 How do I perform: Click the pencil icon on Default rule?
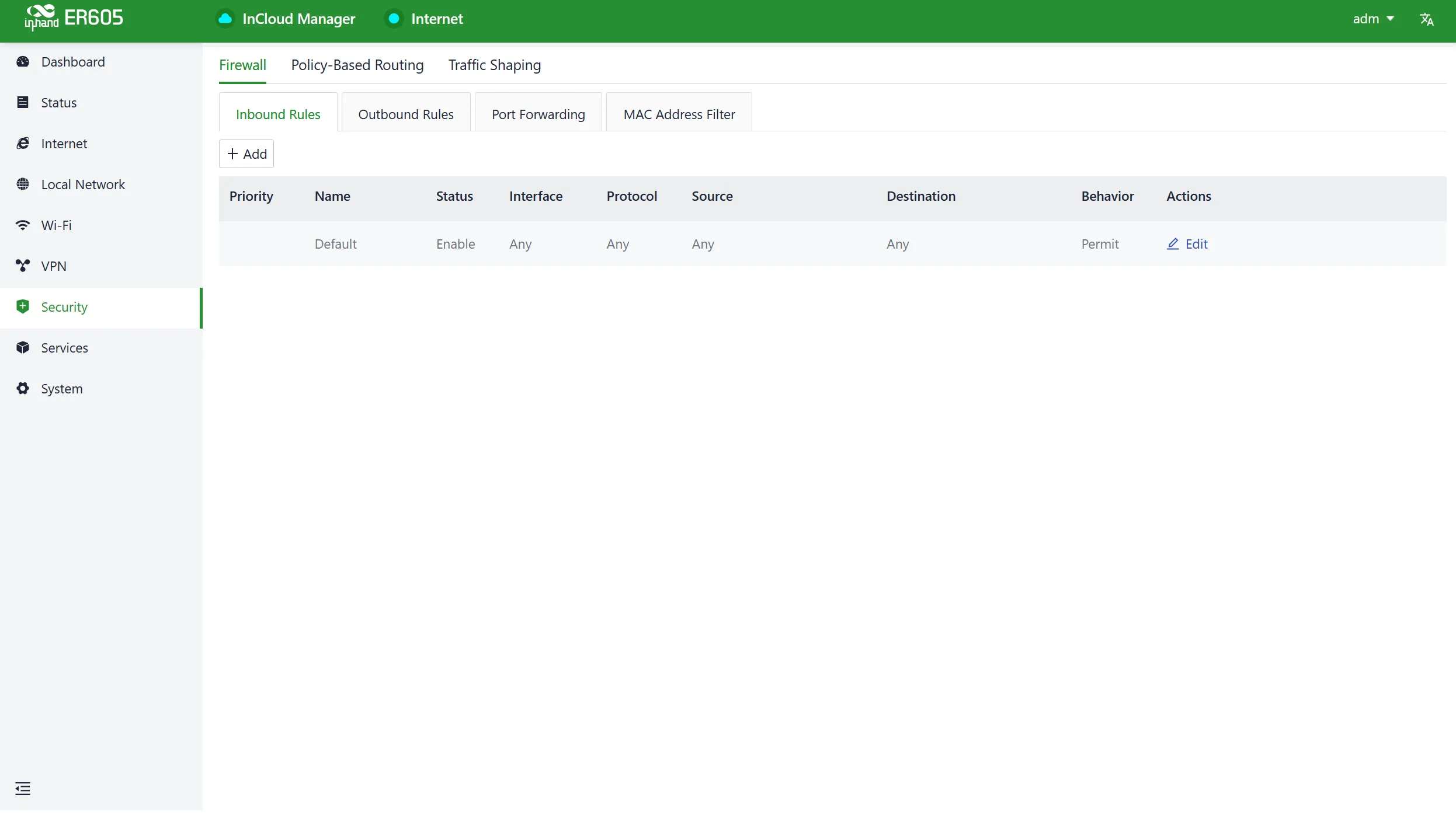1173,244
